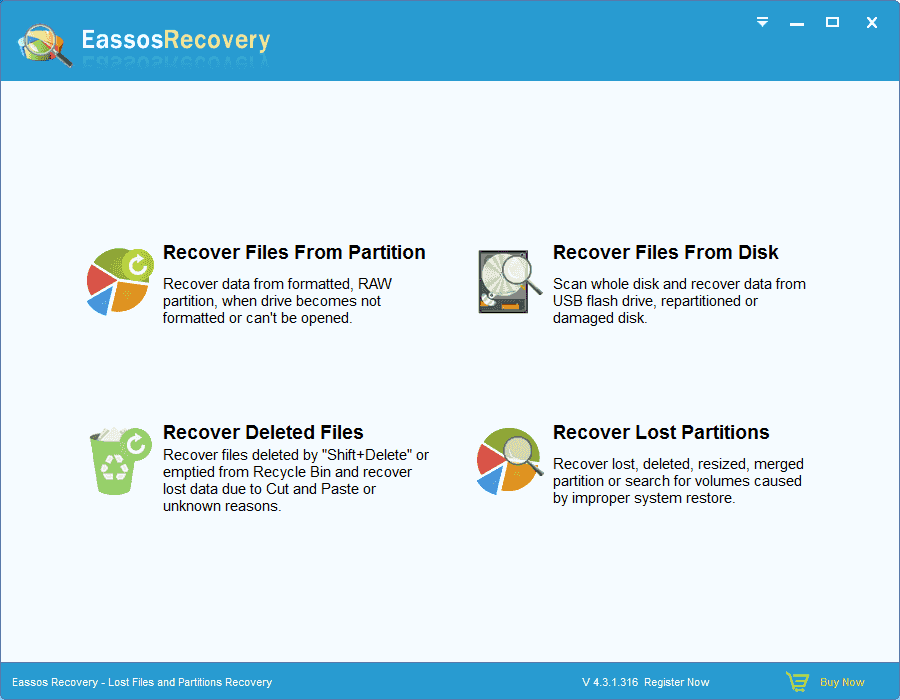Viewport: 900px width, 700px height.
Task: Click the description 'Recover files deleted by Shift+Delete'
Action: click(296, 480)
